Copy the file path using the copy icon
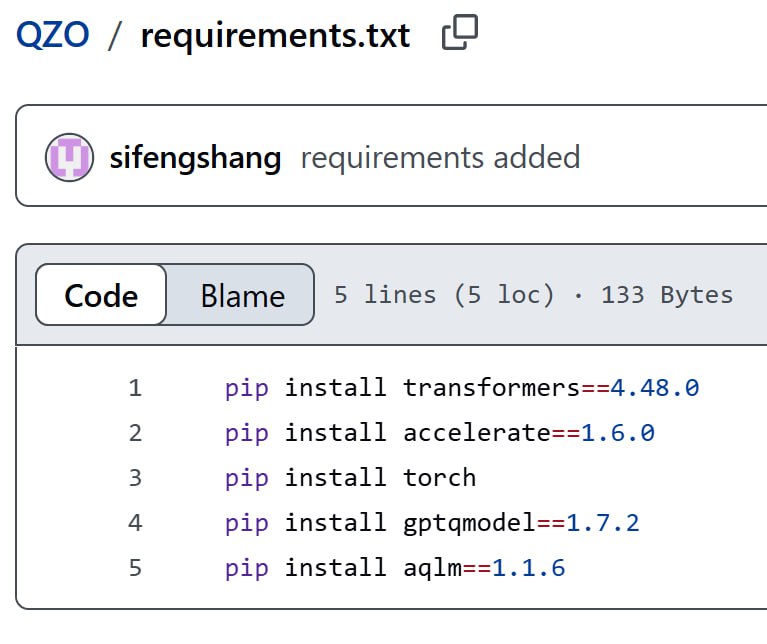Image resolution: width=767 pixels, height=644 pixels. coord(459,34)
